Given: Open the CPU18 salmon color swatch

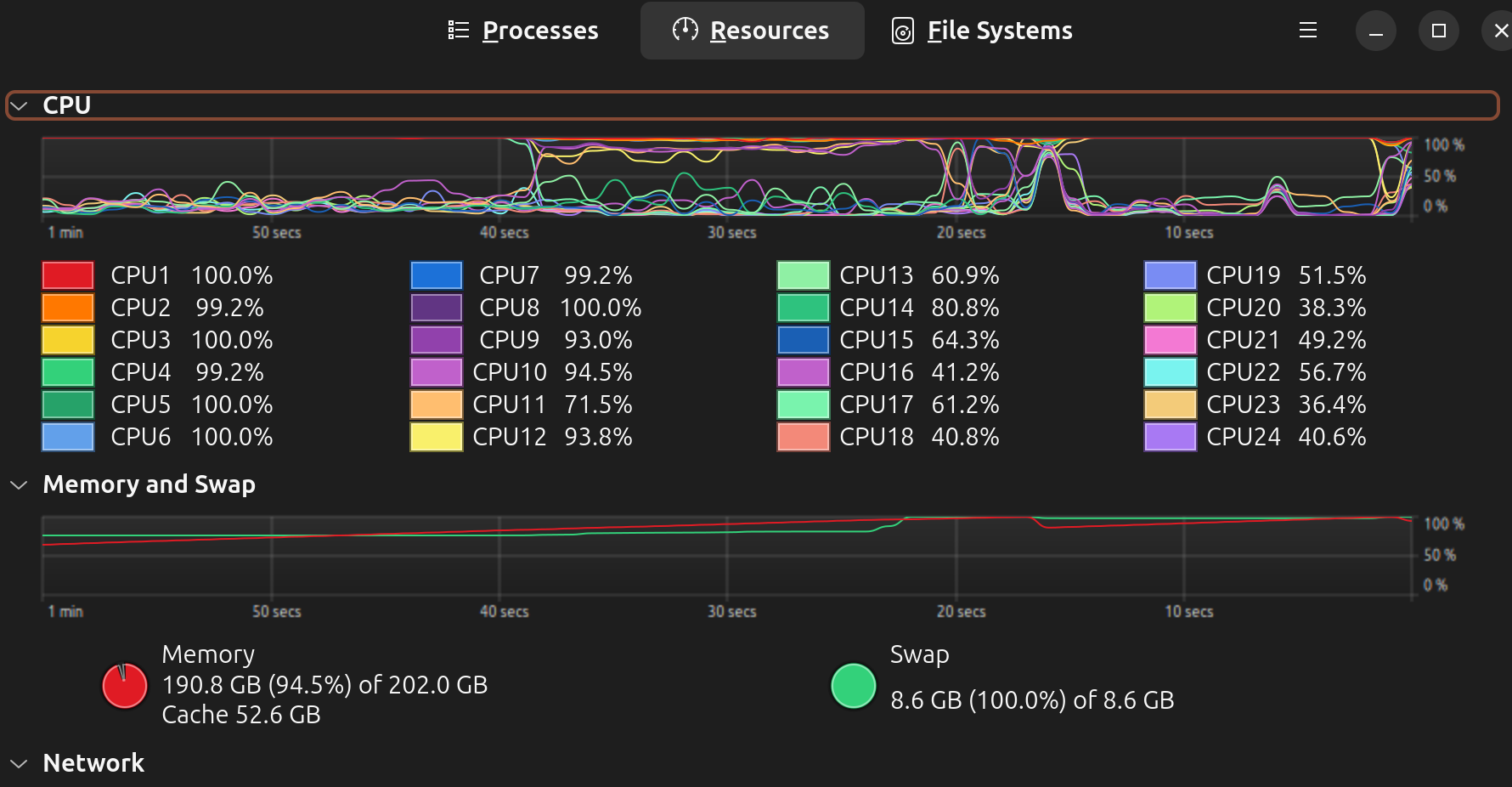Looking at the screenshot, I should point(803,437).
